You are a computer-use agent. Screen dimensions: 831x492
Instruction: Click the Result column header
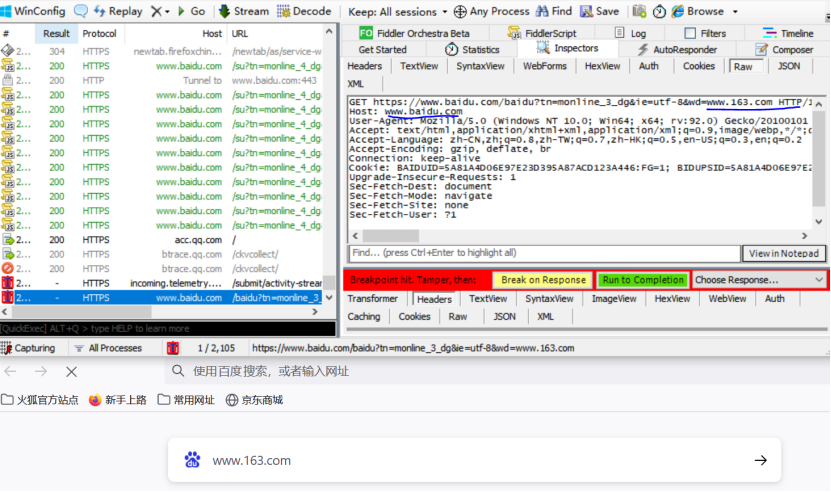point(57,33)
